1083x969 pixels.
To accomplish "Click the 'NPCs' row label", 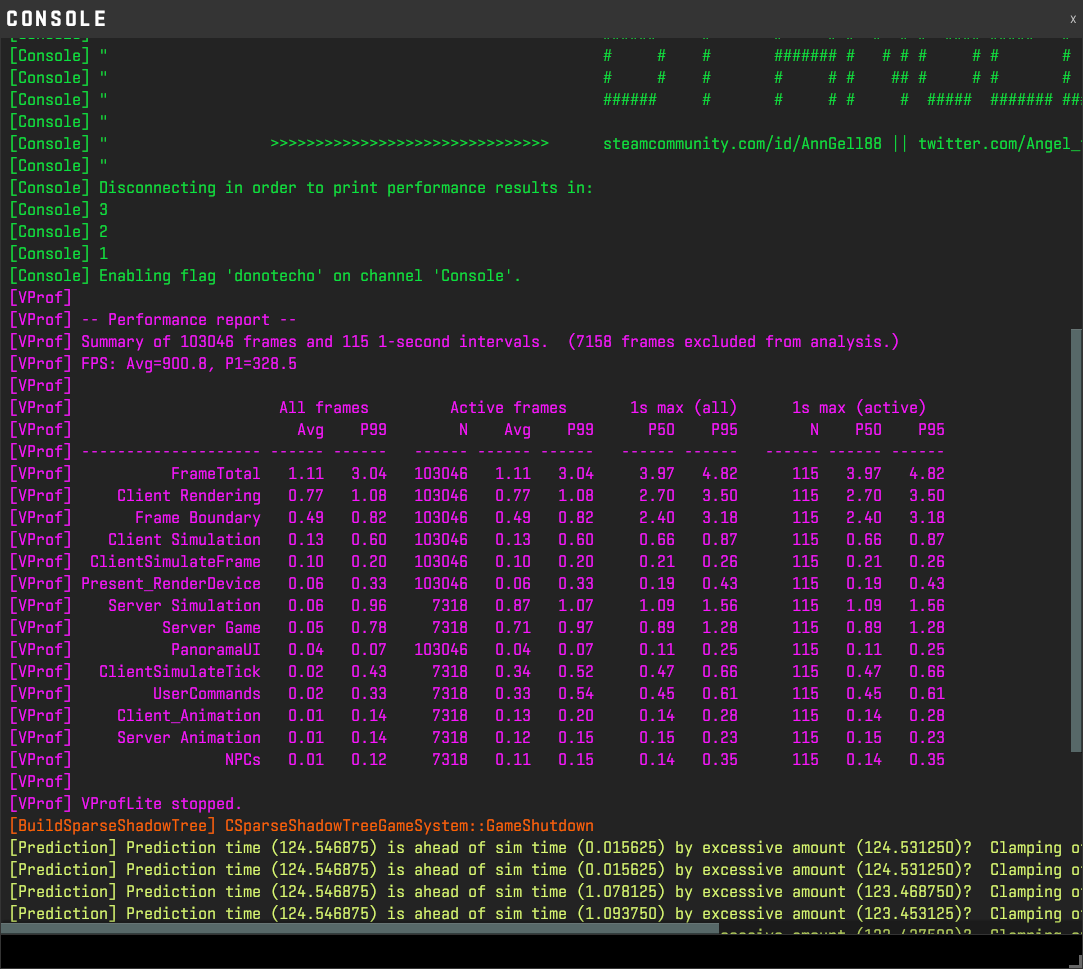I will click(242, 760).
